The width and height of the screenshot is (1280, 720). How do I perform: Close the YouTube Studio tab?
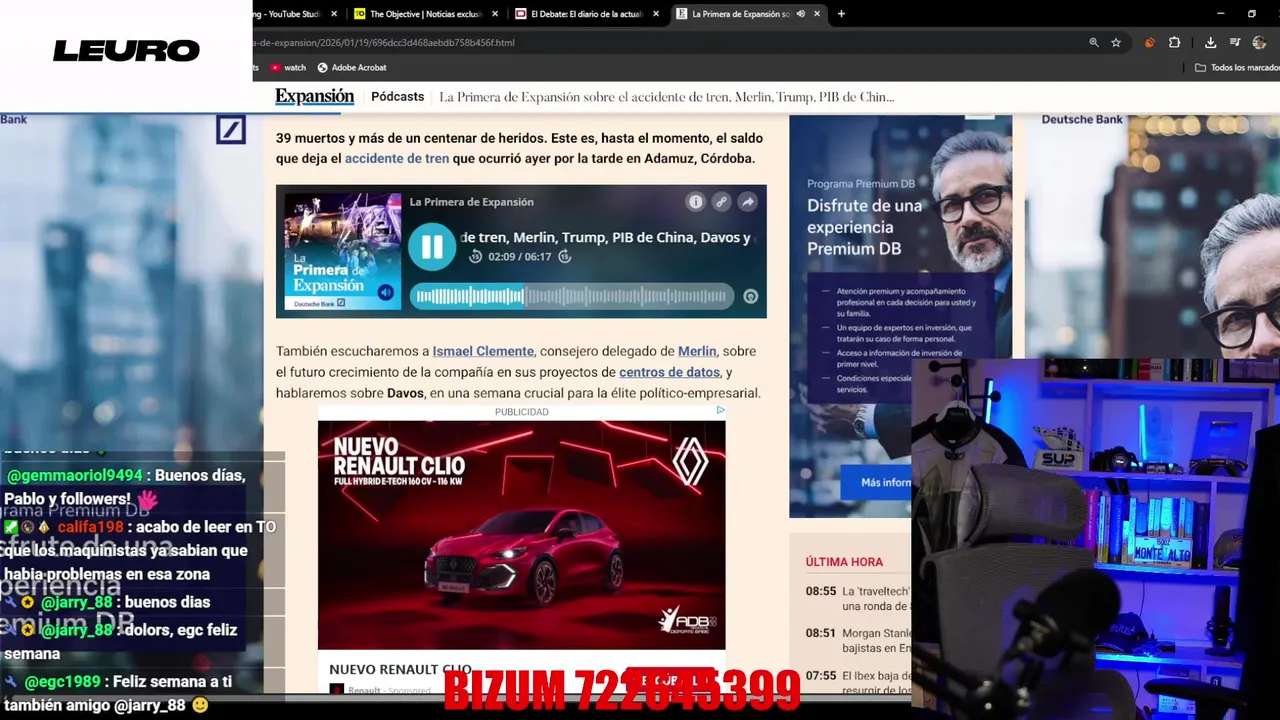coord(333,14)
